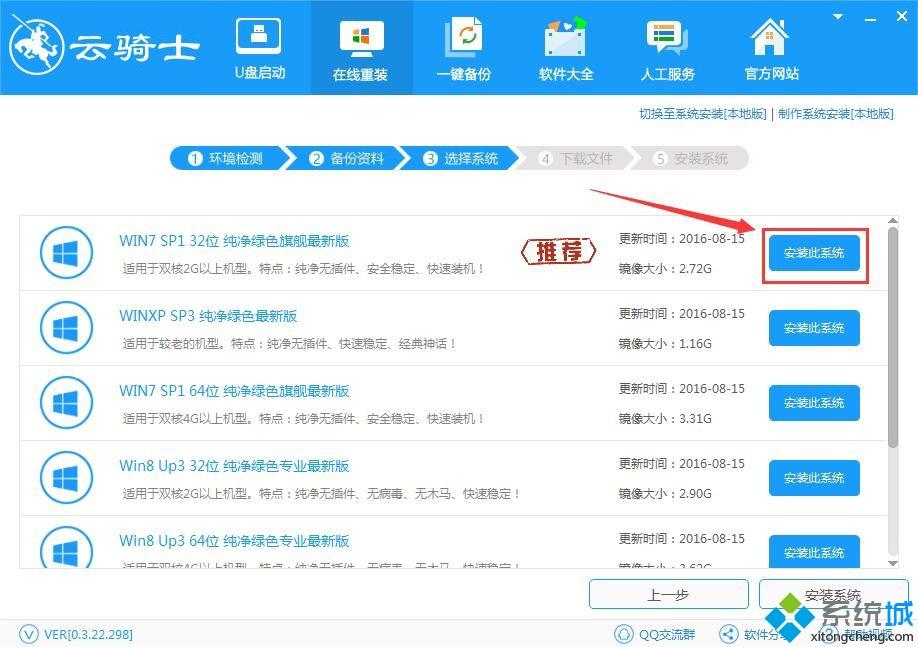Install the WIN7 SP1 32位 system
This screenshot has height=647, width=918.
[x=814, y=253]
